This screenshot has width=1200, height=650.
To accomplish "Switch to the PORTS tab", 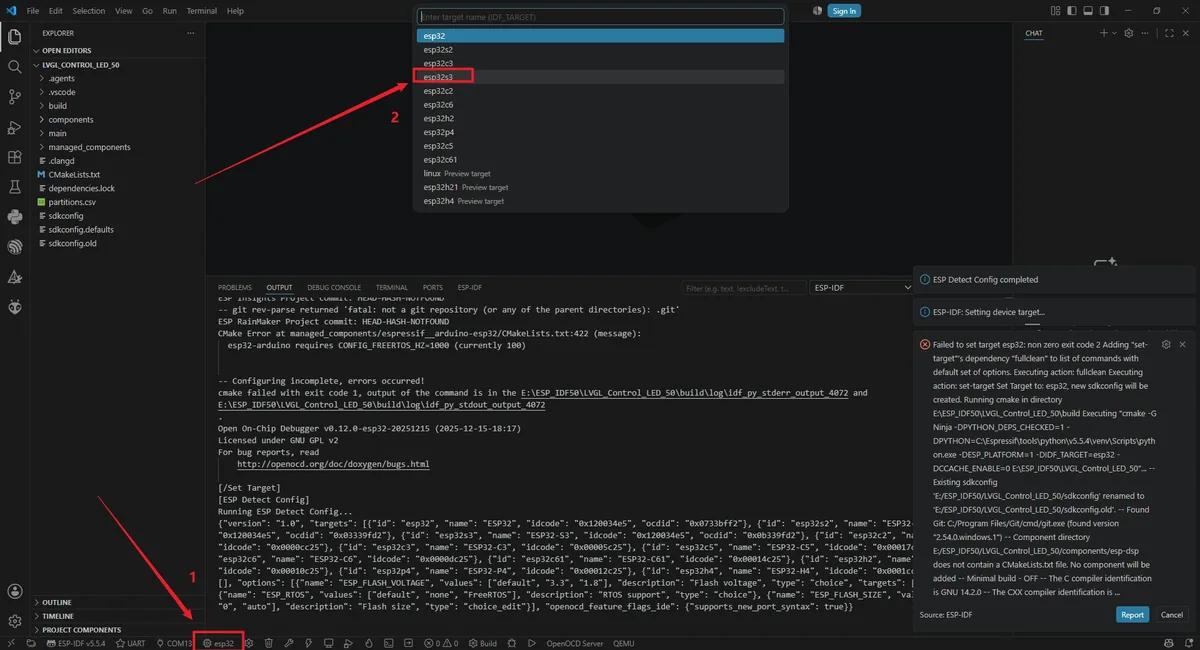I will (432, 287).
